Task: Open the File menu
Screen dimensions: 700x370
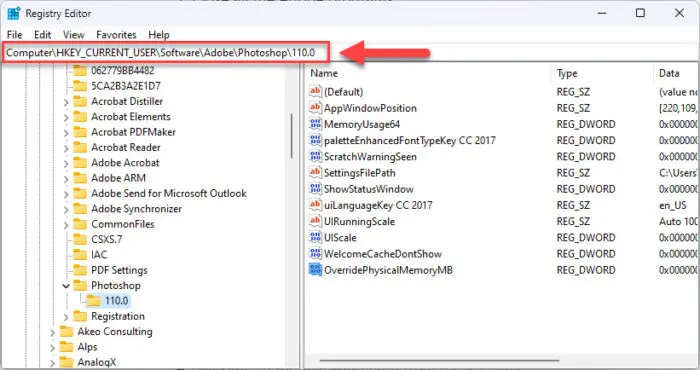Action: pyautogui.click(x=14, y=35)
